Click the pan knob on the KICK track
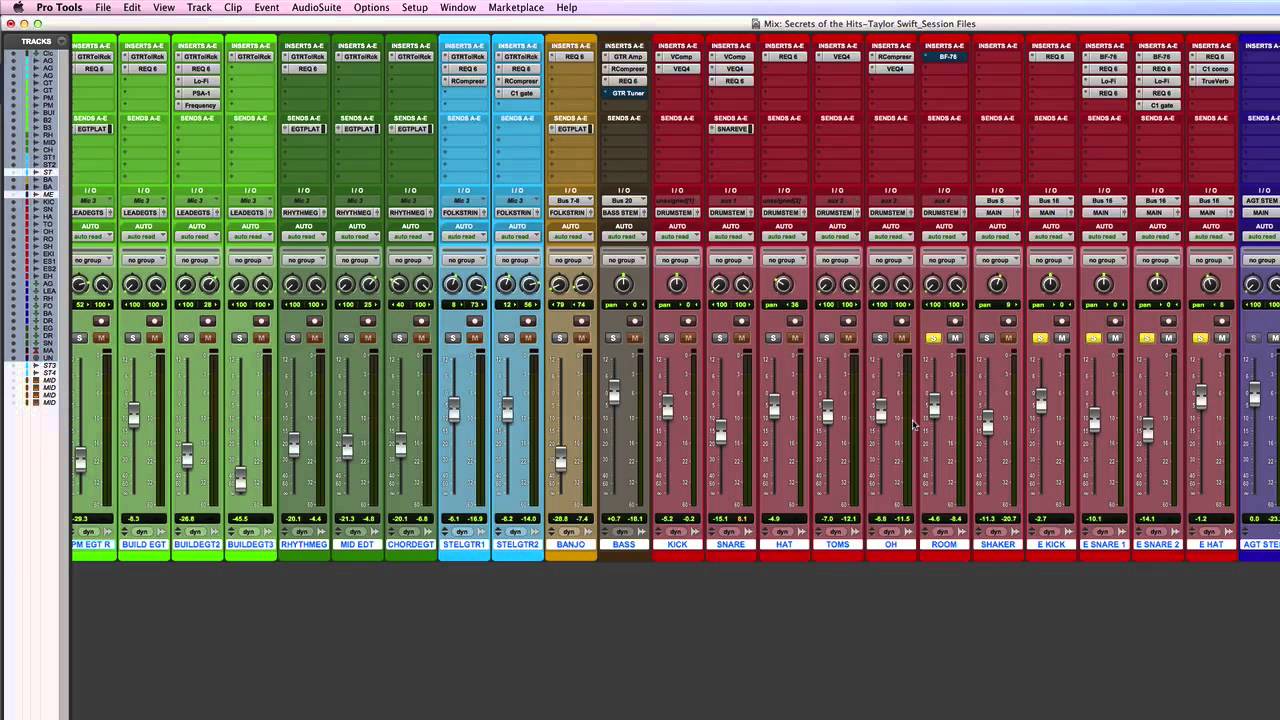This screenshot has height=720, width=1280. tap(677, 285)
